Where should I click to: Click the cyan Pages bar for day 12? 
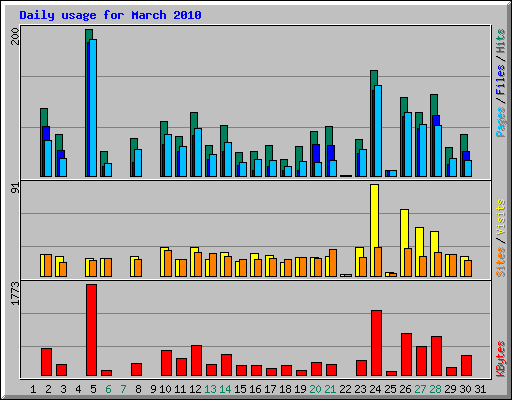pos(198,153)
